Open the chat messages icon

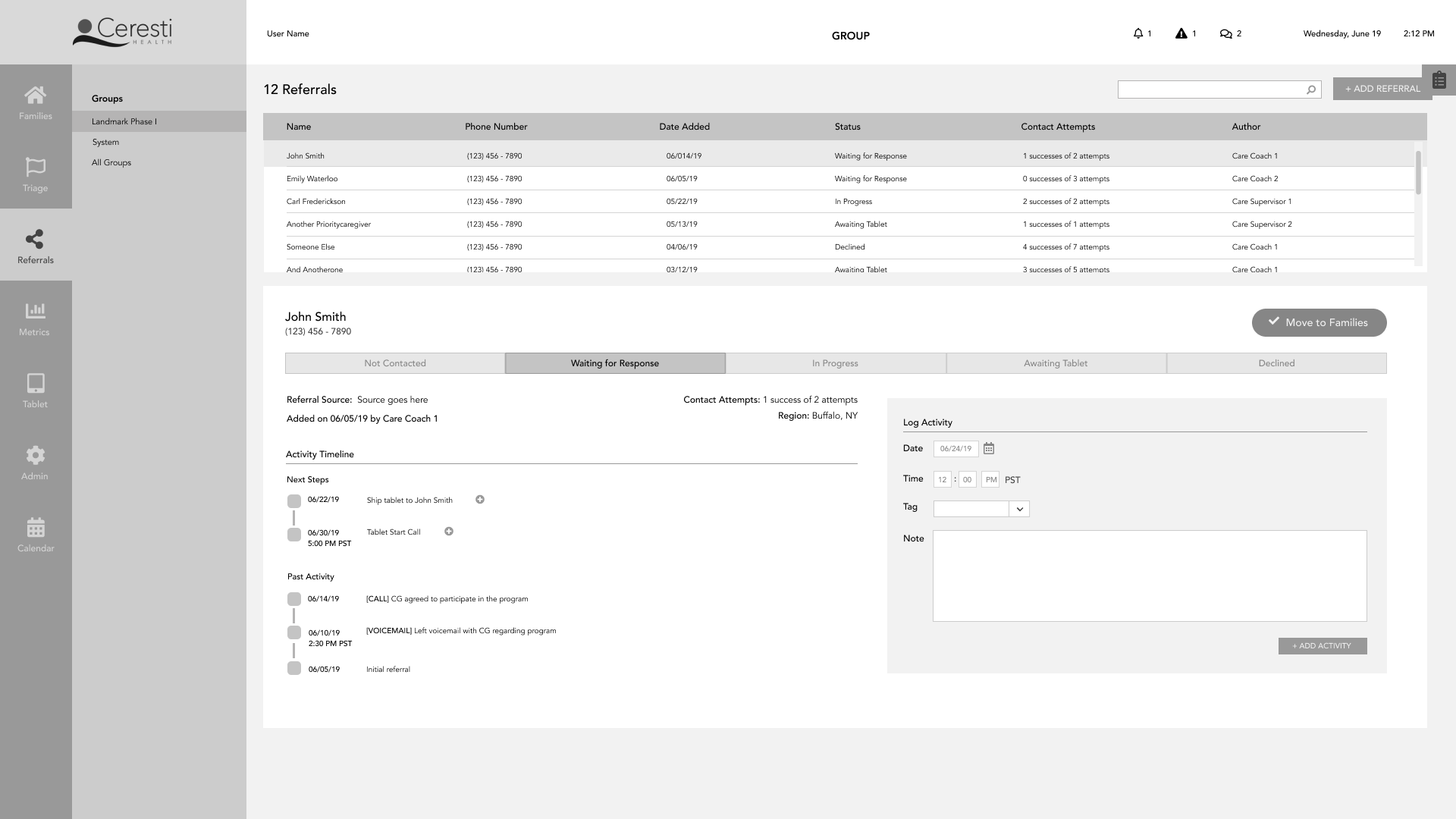[1225, 33]
